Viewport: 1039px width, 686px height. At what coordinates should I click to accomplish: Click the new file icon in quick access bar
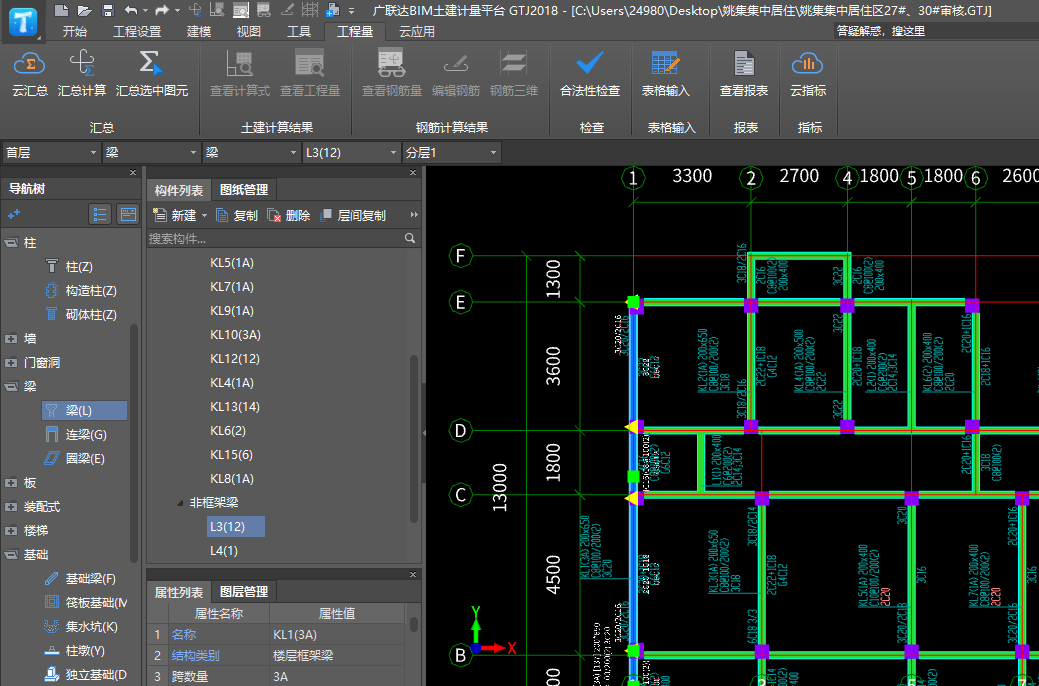(61, 10)
